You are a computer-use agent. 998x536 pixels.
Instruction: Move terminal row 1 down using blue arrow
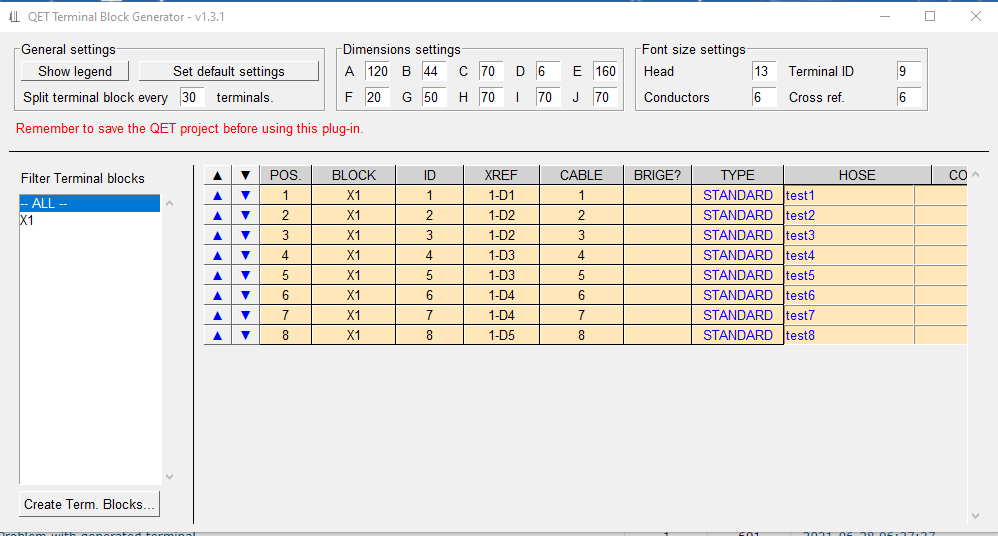point(245,196)
